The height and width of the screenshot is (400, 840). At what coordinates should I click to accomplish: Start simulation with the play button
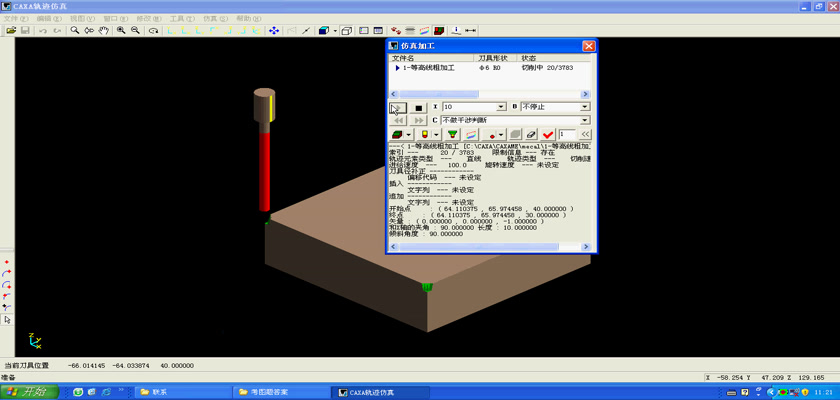click(x=398, y=108)
